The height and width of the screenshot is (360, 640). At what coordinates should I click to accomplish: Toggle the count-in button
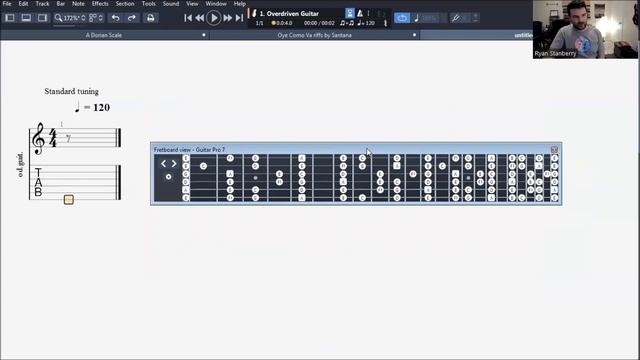point(350,13)
